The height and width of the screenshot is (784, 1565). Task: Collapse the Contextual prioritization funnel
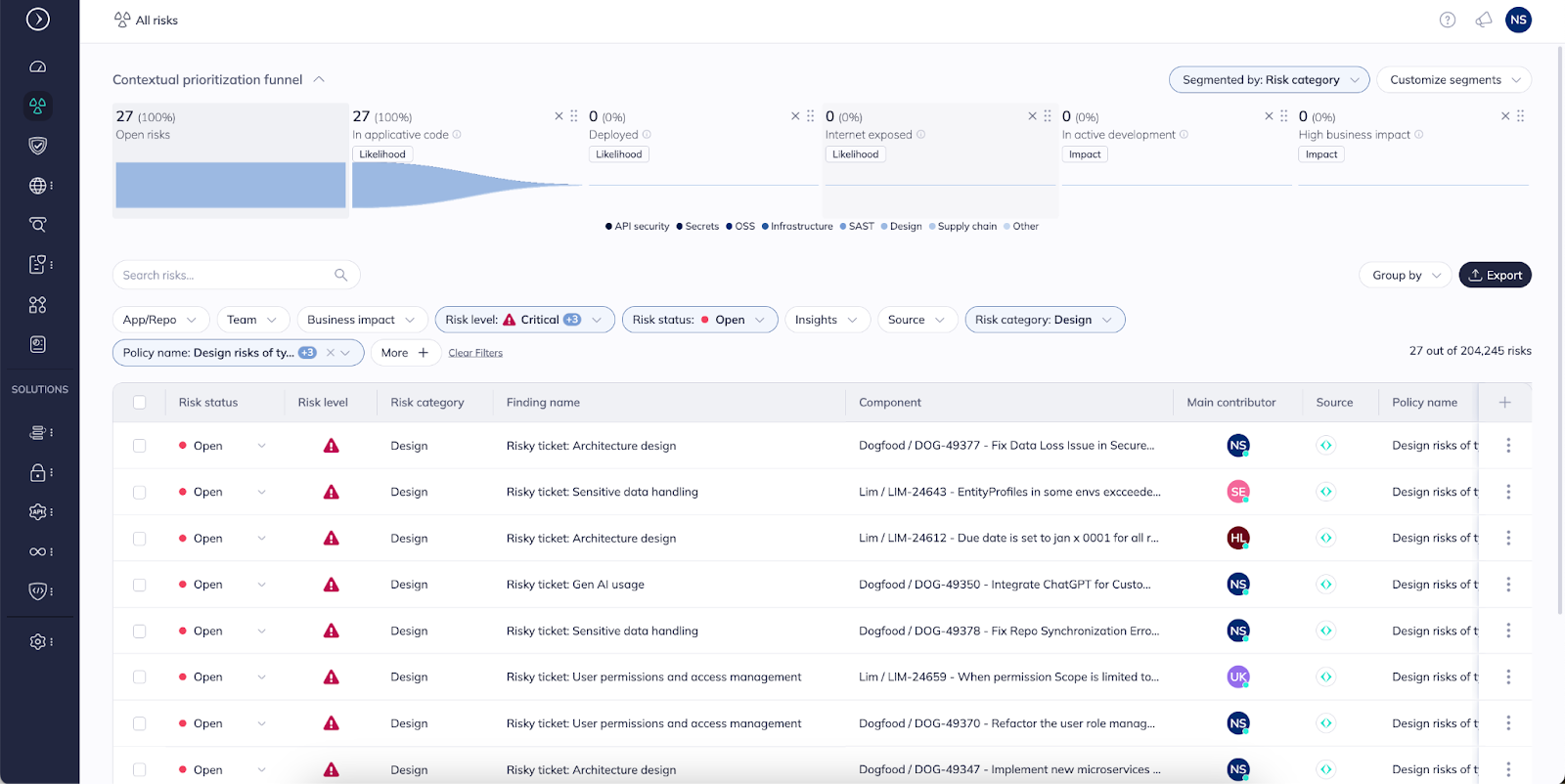click(319, 80)
